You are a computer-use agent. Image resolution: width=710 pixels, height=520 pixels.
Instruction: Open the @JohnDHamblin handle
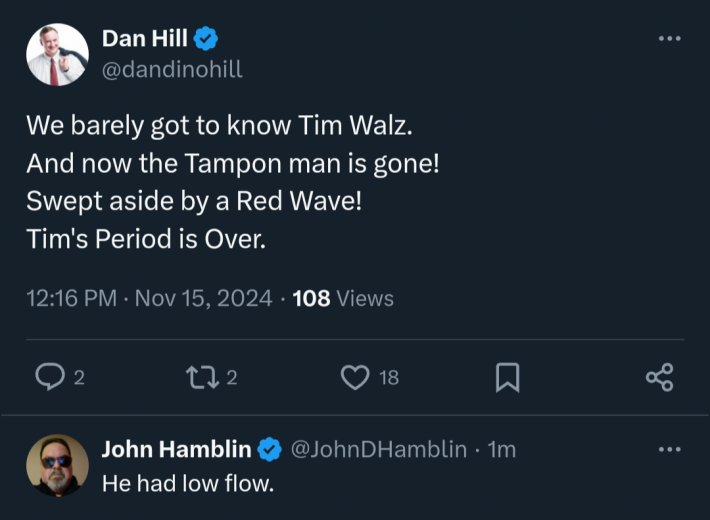click(379, 449)
